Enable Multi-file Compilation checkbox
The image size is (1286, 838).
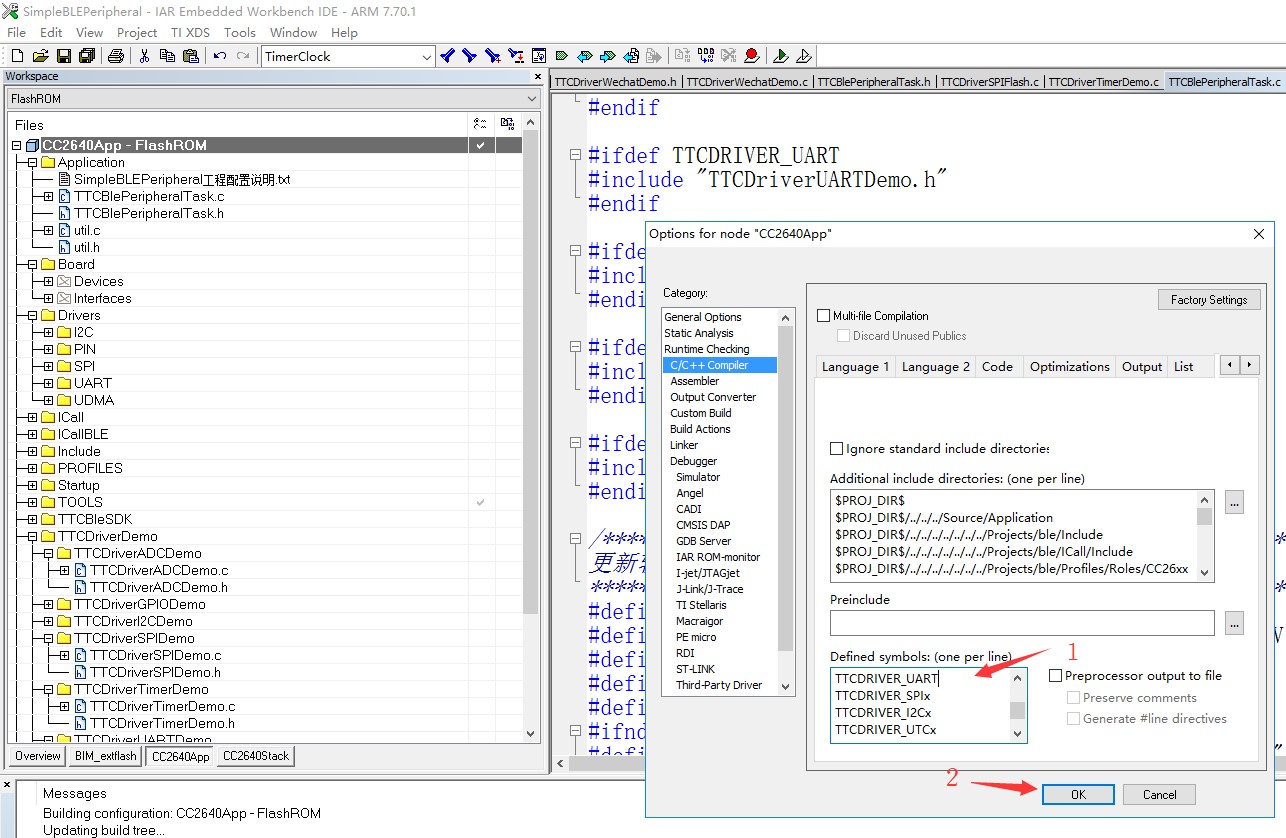(x=823, y=316)
